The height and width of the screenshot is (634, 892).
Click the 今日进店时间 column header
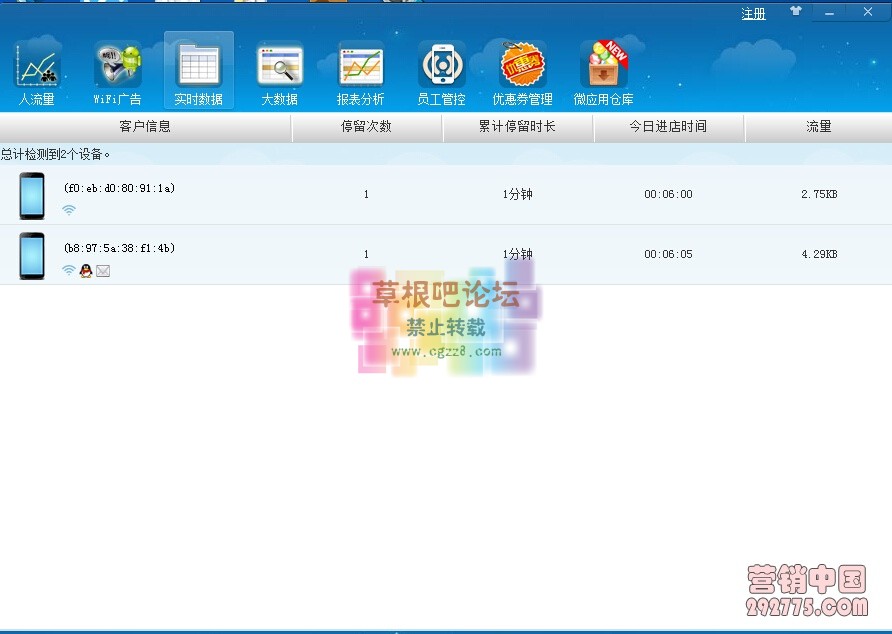669,127
